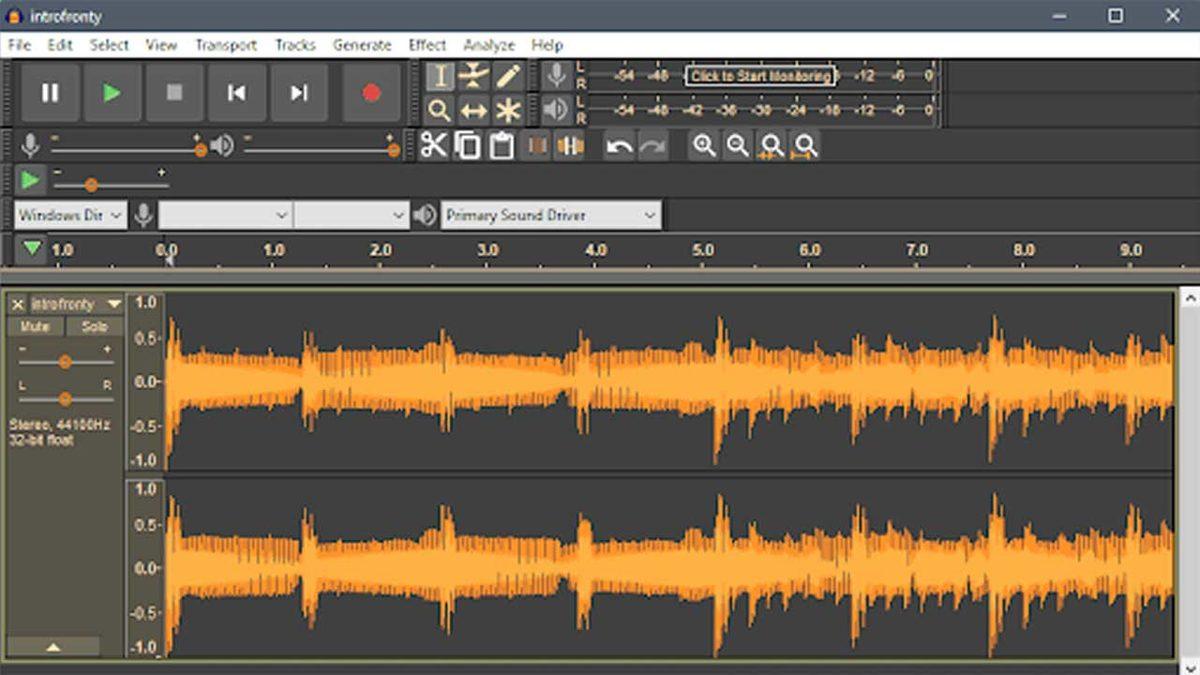Click the Undo arrow icon
This screenshot has height=675, width=1200.
tap(619, 147)
